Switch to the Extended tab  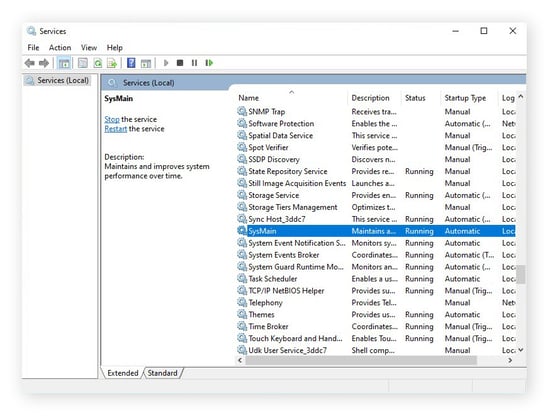tap(123, 373)
